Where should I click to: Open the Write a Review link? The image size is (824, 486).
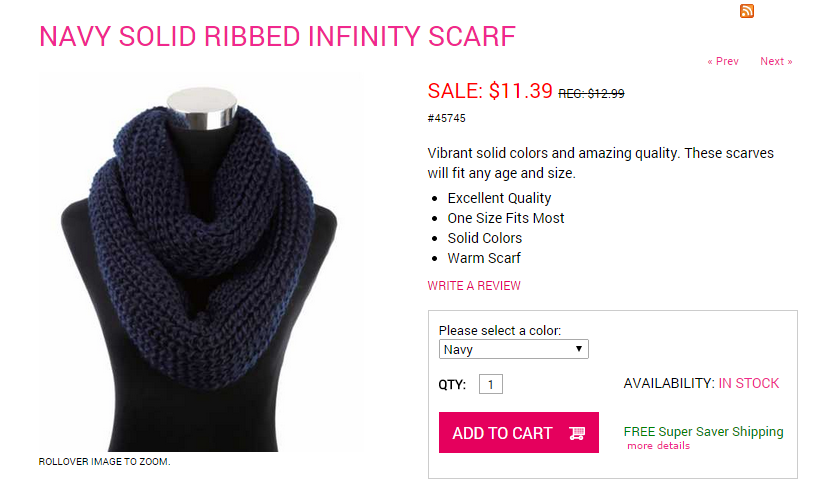tap(474, 286)
